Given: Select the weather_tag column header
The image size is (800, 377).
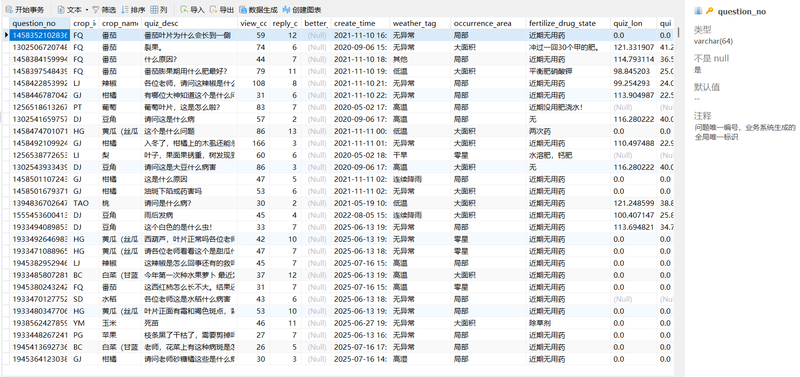Looking at the screenshot, I should tap(420, 23).
